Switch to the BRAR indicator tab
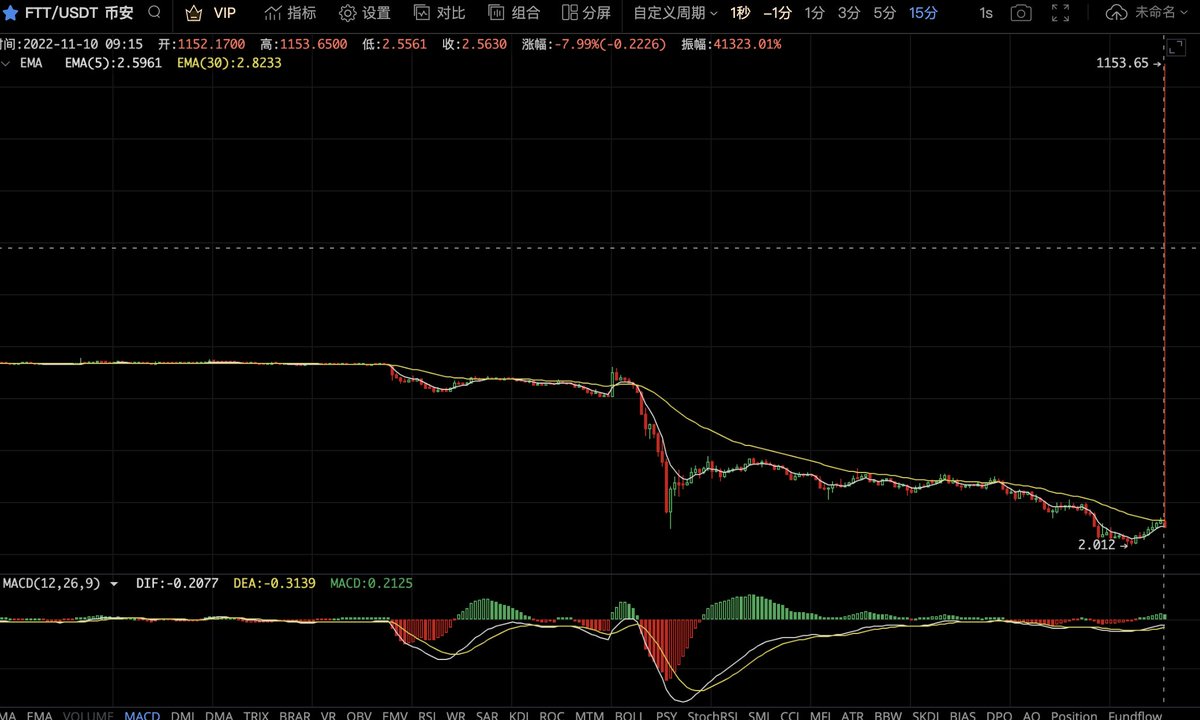 295,716
